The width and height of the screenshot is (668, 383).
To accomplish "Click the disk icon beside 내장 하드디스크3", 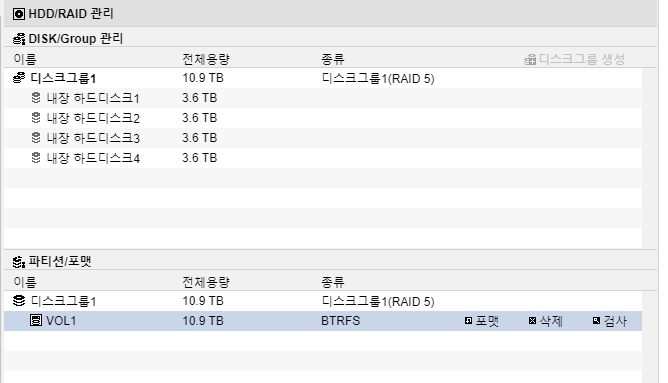I will pyautogui.click(x=36, y=138).
